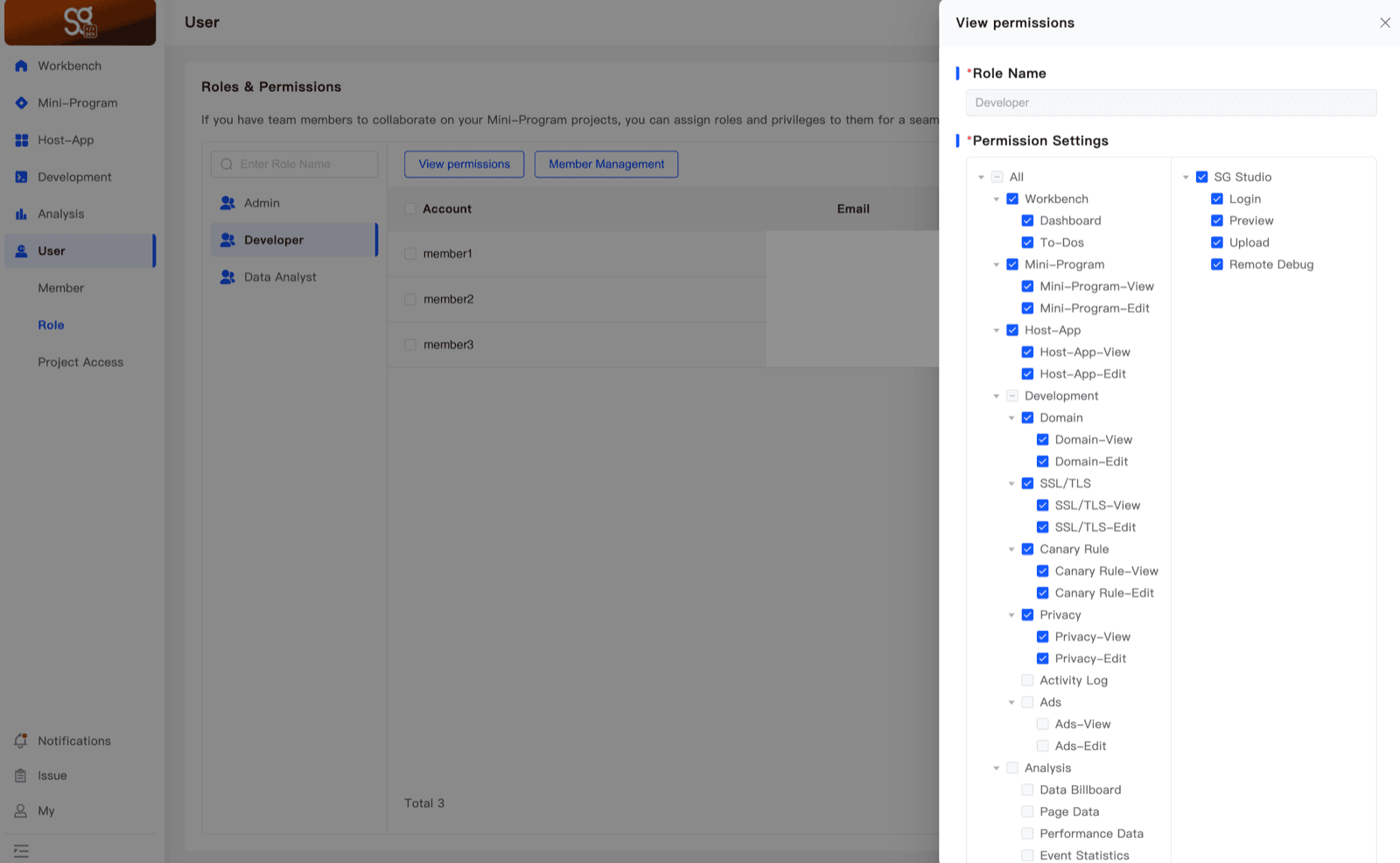Viewport: 1400px width, 863px height.
Task: Click the SG logo at top left
Action: pyautogui.click(x=80, y=22)
